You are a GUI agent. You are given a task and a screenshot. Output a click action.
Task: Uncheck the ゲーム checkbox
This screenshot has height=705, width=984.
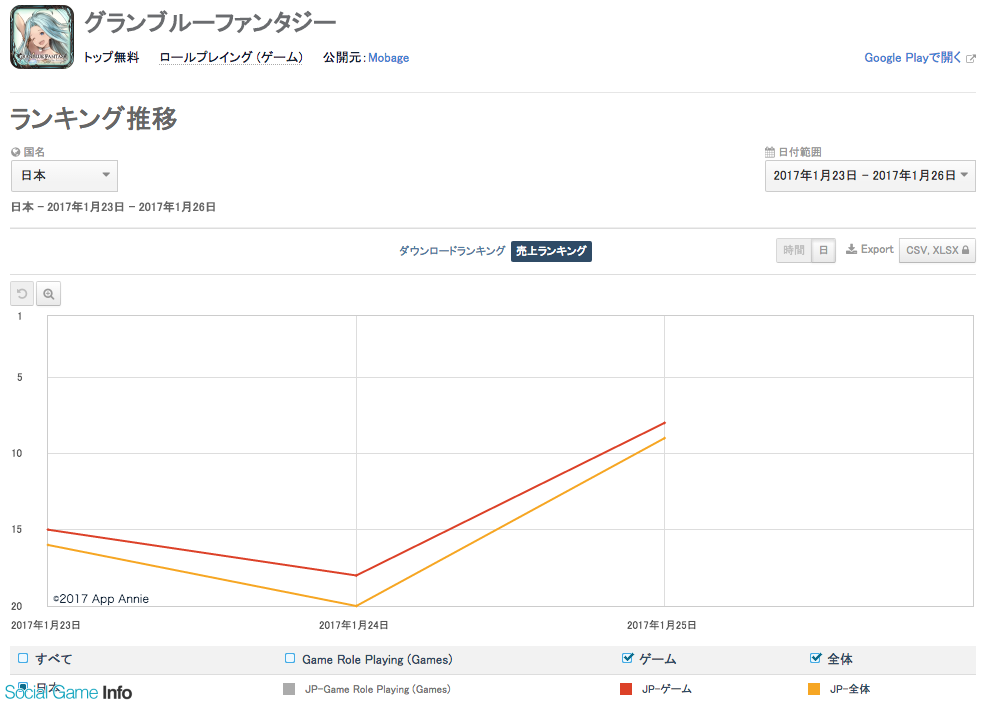(x=627, y=658)
